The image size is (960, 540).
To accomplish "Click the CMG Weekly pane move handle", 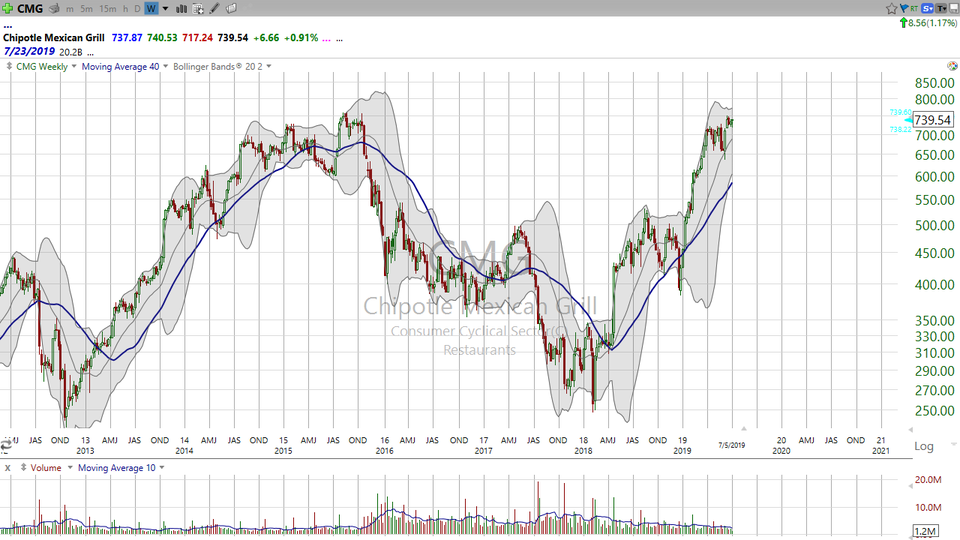I will coord(9,66).
